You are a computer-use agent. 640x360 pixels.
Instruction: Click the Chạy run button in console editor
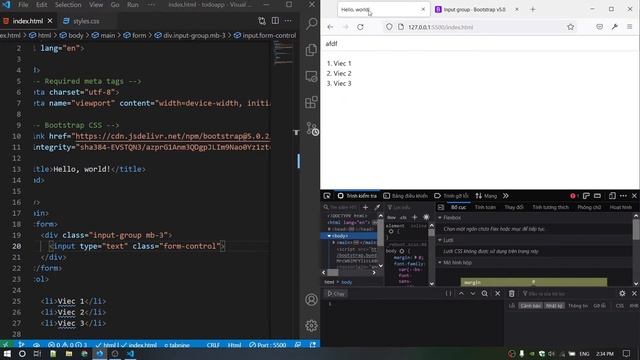pyautogui.click(x=336, y=293)
